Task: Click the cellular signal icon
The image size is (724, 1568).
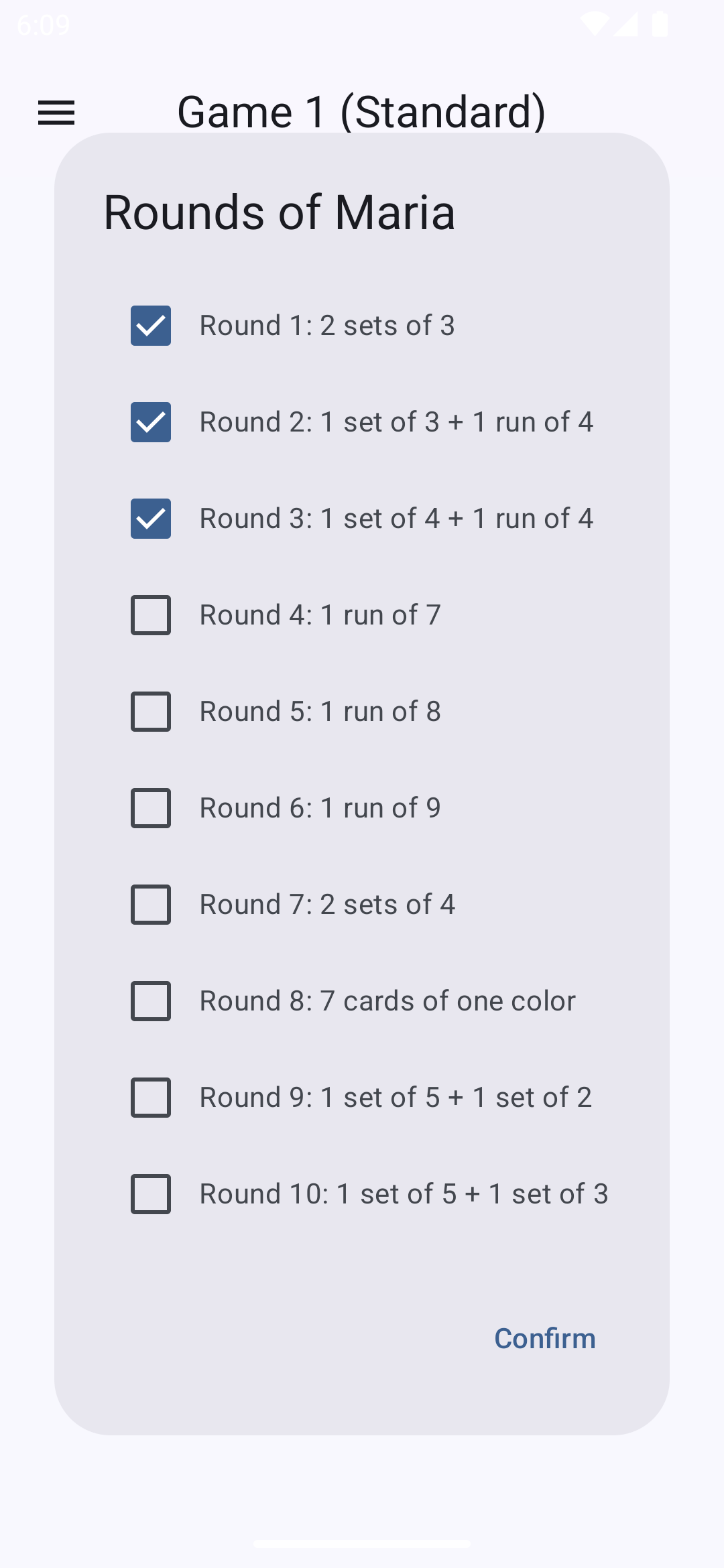Action: pos(626,25)
